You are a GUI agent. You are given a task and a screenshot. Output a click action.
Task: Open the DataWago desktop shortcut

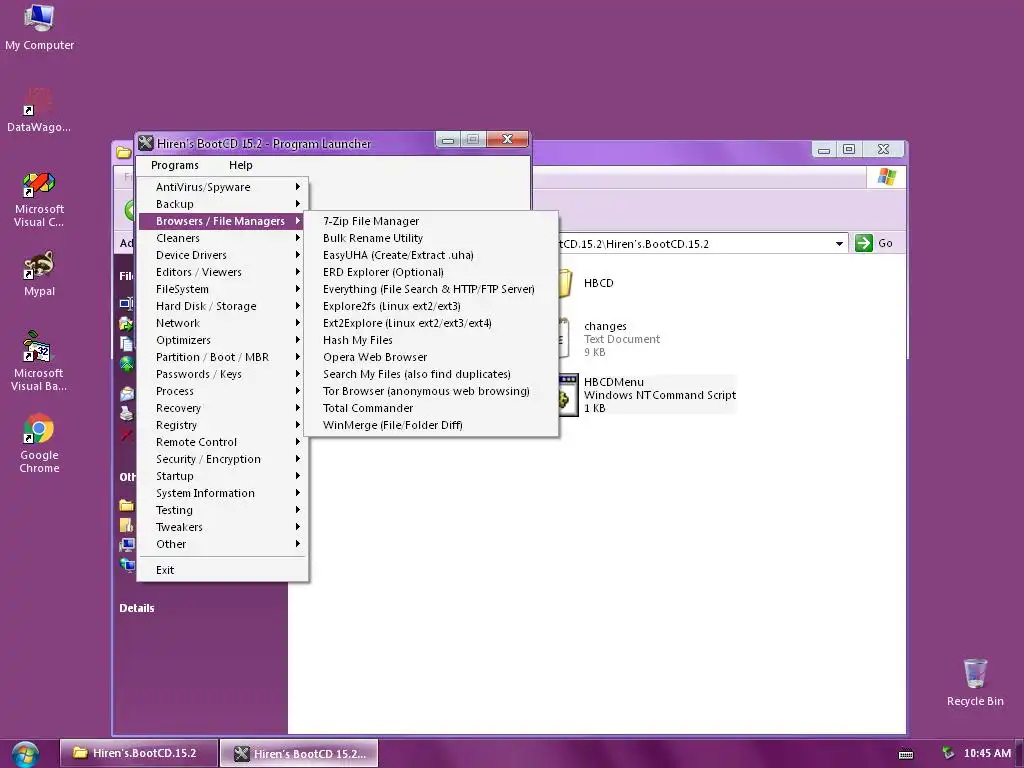39,109
